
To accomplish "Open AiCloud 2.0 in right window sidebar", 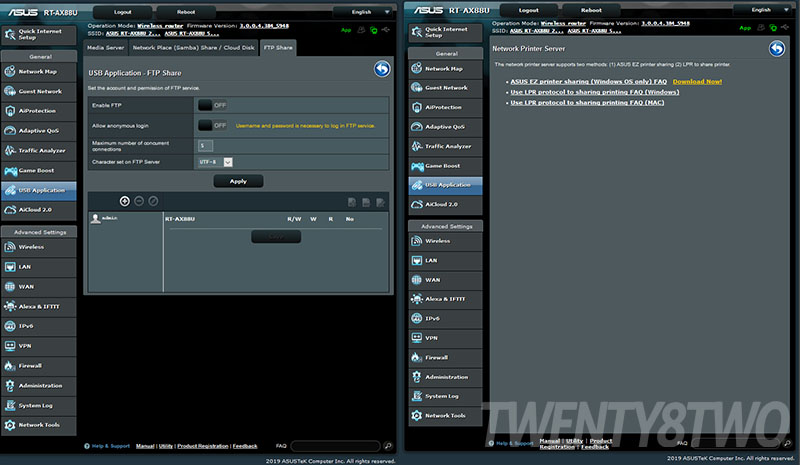I will click(445, 205).
